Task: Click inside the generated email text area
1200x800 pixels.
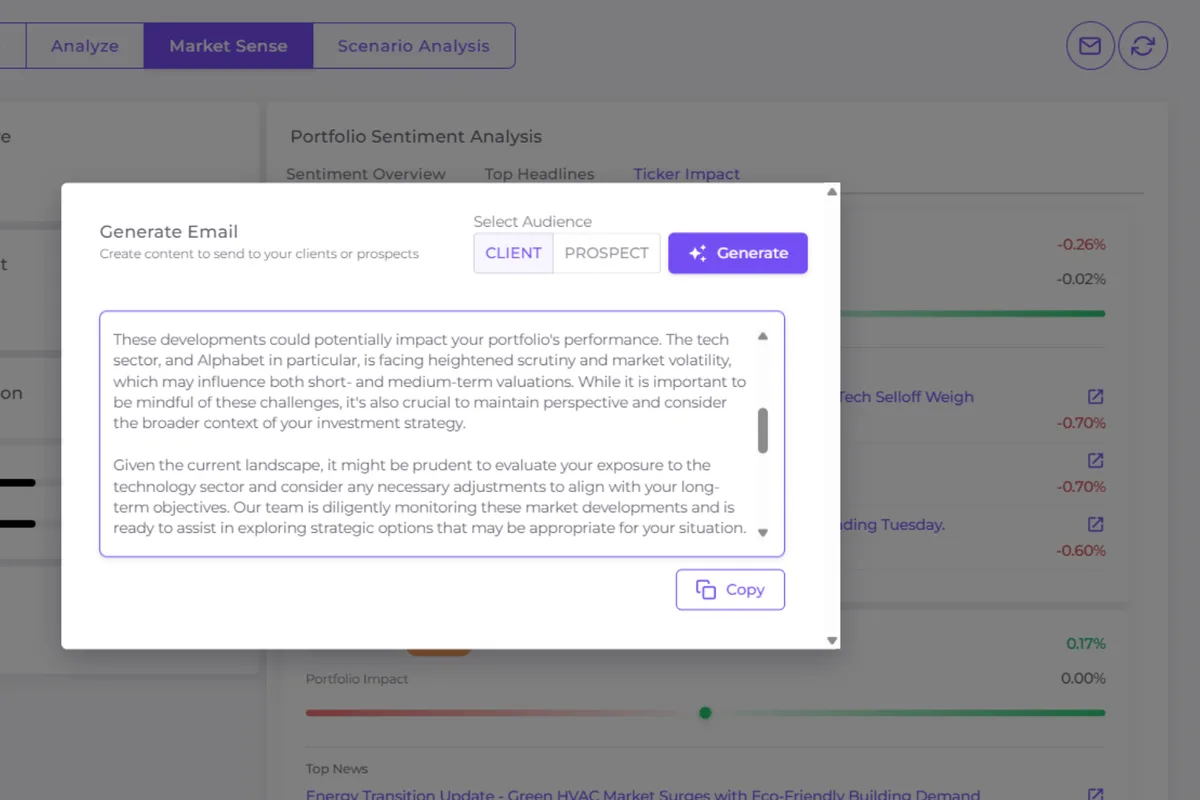Action: tap(430, 433)
